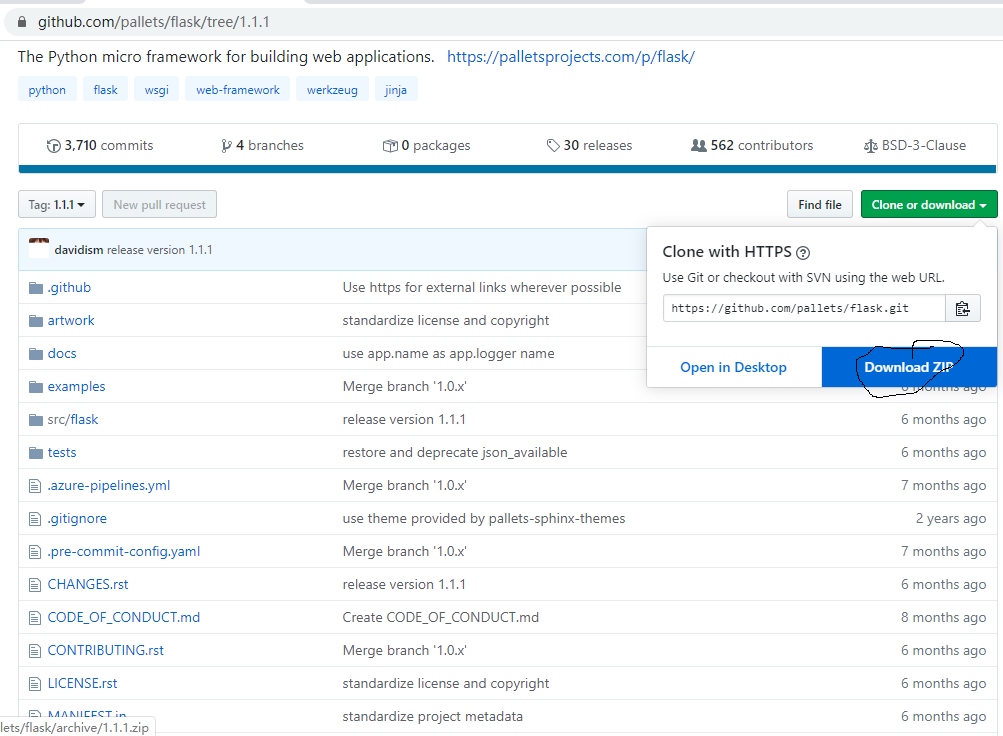Screen dimensions: 1003x736
Task: Click the artwork folder icon
Action: tap(36, 320)
